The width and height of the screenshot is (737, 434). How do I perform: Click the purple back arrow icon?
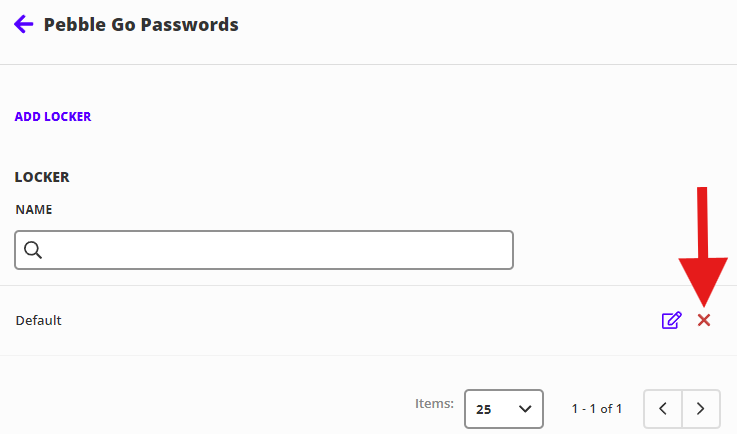(x=24, y=24)
